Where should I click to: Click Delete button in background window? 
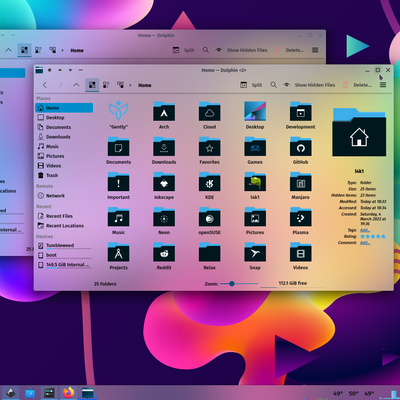click(x=290, y=50)
